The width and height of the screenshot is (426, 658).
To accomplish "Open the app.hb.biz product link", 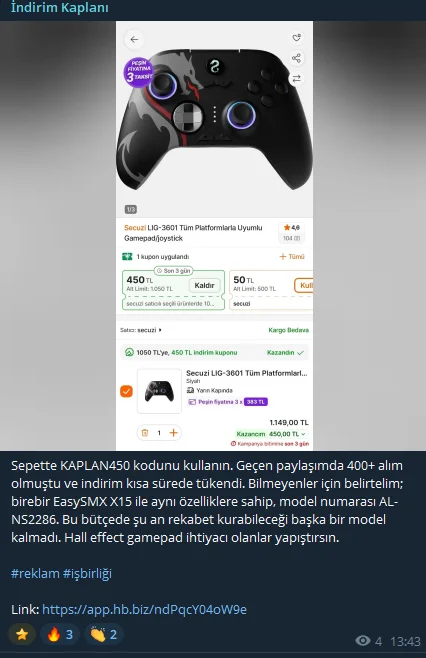I will 144,609.
